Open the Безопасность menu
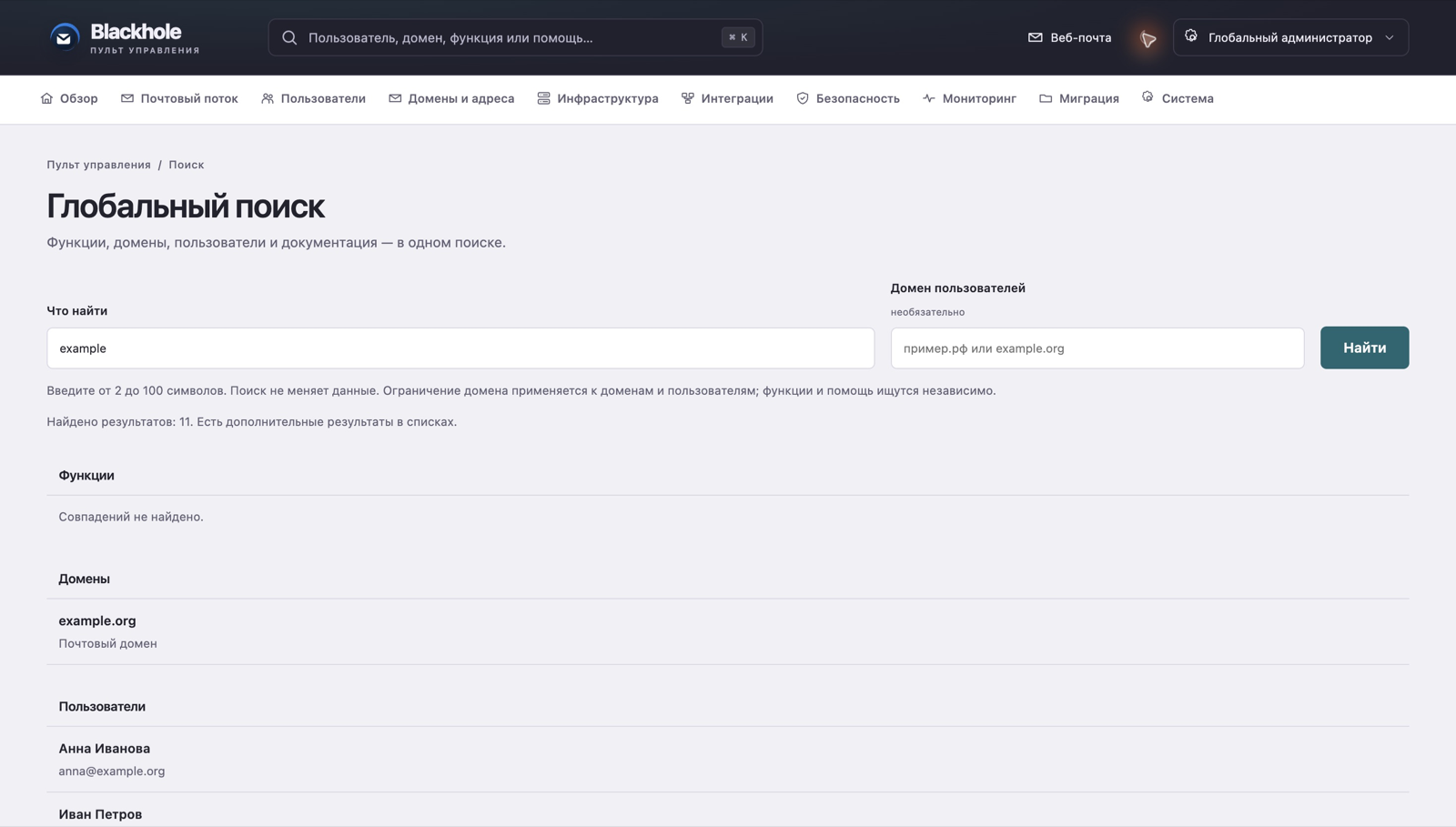This screenshot has height=827, width=1456. tap(848, 98)
